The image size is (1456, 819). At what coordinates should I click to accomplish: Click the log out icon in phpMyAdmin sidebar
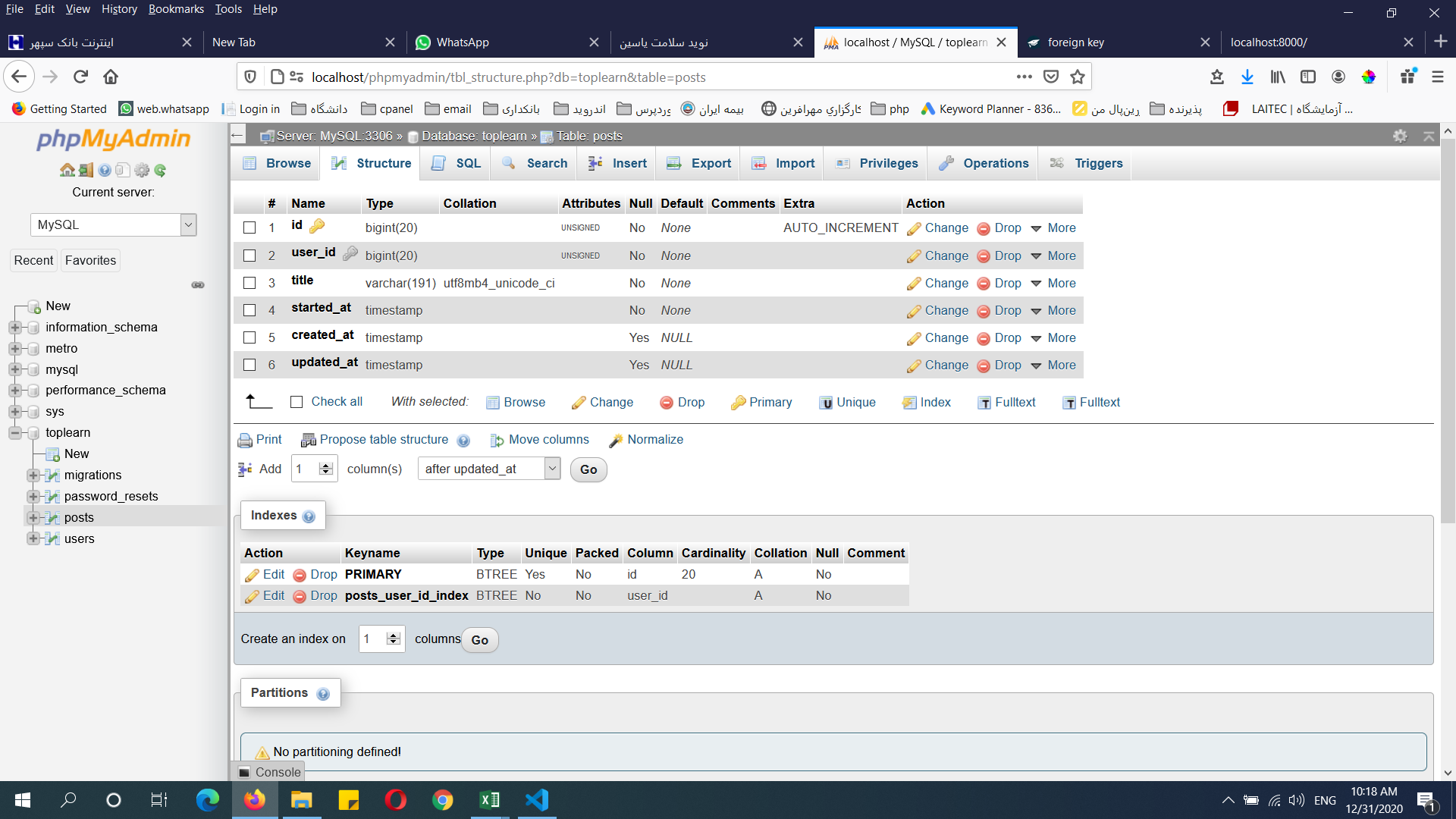[x=86, y=170]
